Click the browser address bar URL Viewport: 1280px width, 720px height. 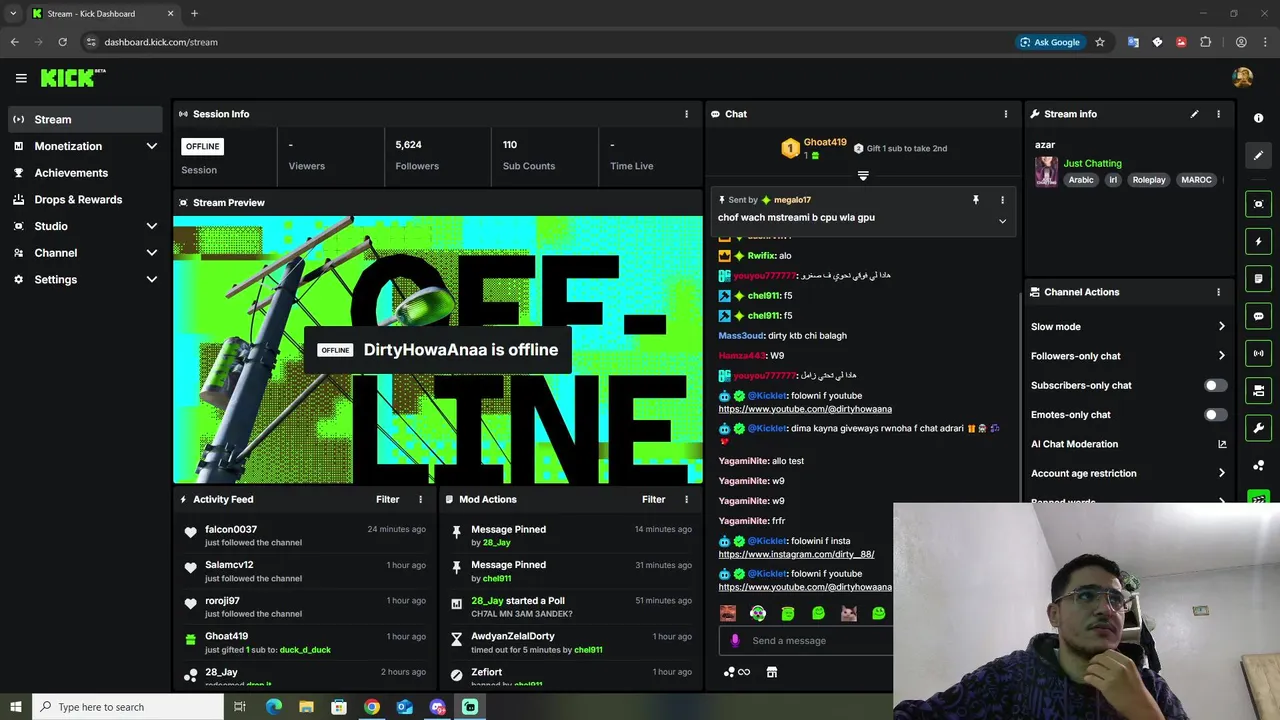(x=161, y=42)
